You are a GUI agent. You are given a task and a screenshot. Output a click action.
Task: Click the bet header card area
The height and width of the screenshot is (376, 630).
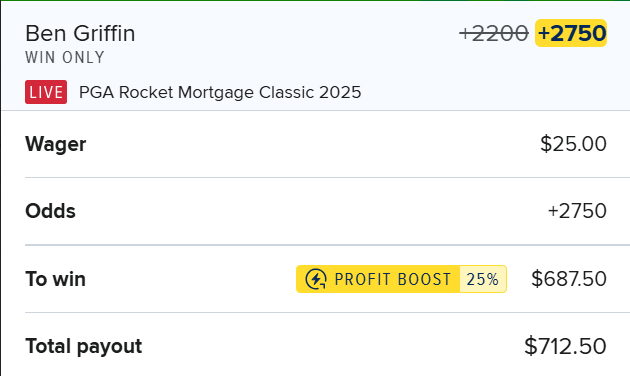pyautogui.click(x=315, y=55)
